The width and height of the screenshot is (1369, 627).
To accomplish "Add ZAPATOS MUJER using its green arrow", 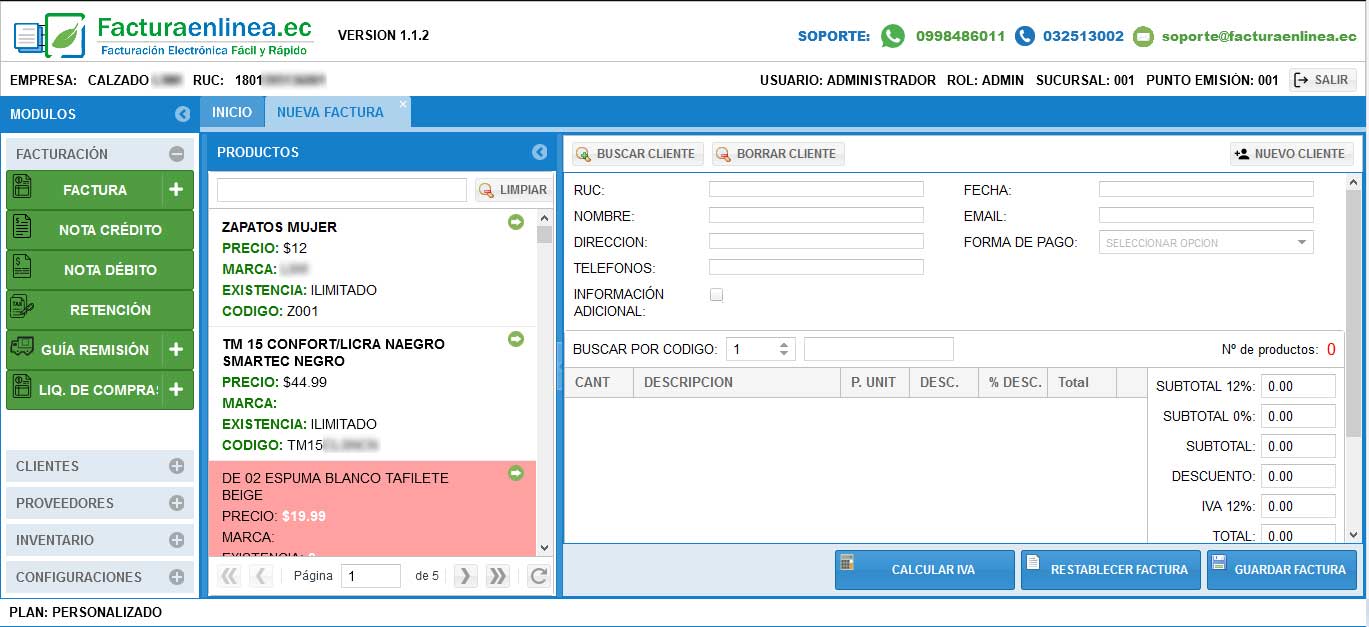I will 516,222.
